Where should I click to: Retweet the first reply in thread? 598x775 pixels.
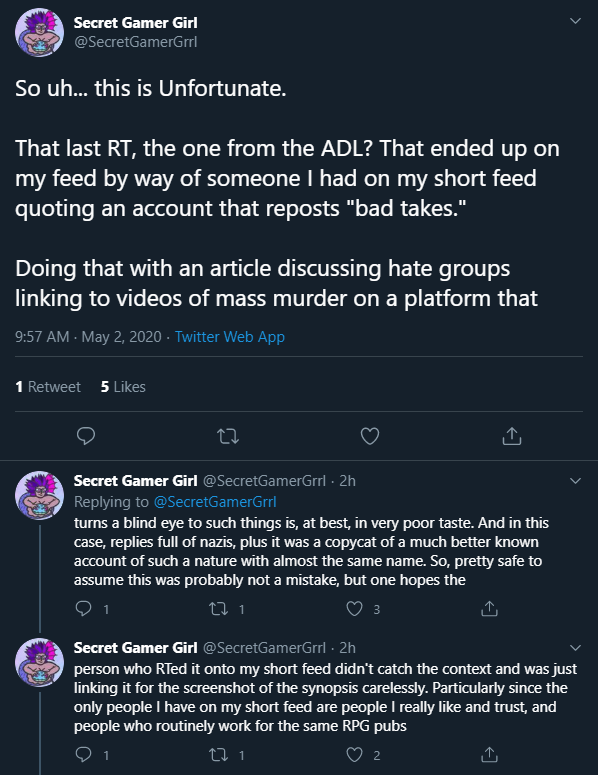[218, 608]
